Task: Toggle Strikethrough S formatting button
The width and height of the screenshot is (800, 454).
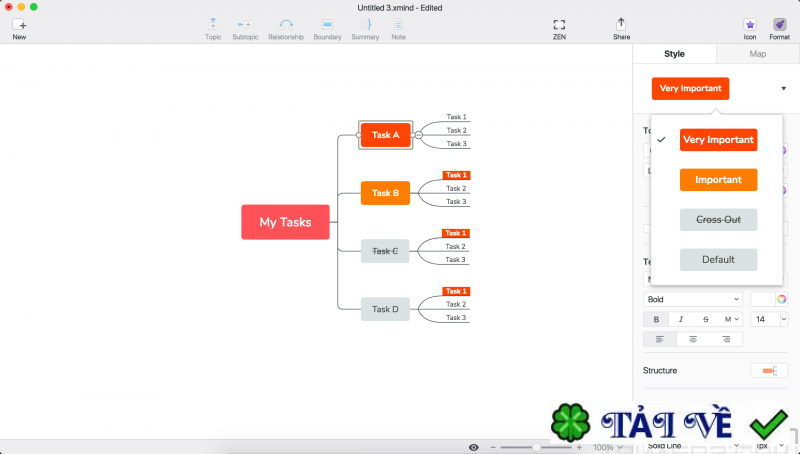Action: tap(706, 319)
